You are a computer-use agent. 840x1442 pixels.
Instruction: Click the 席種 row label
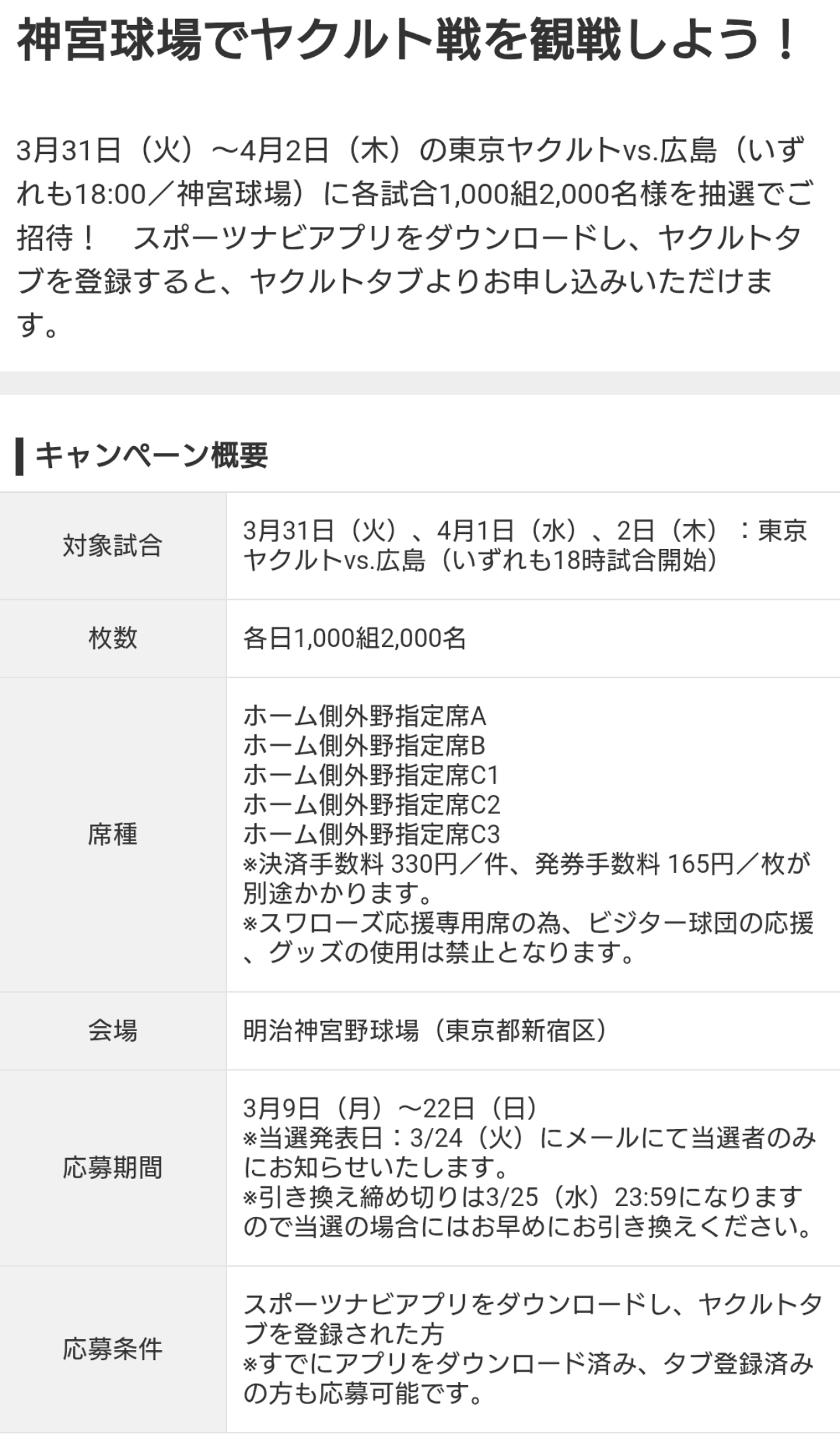(x=112, y=835)
